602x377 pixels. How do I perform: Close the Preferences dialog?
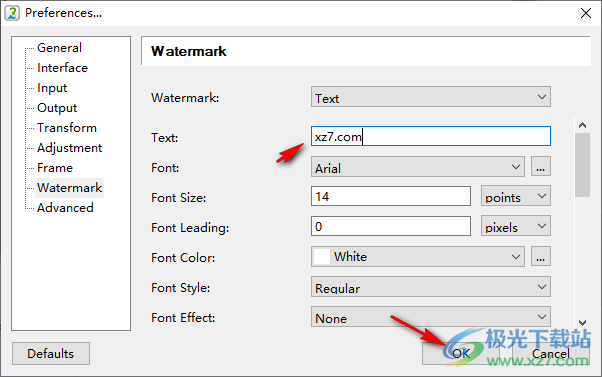click(x=585, y=13)
